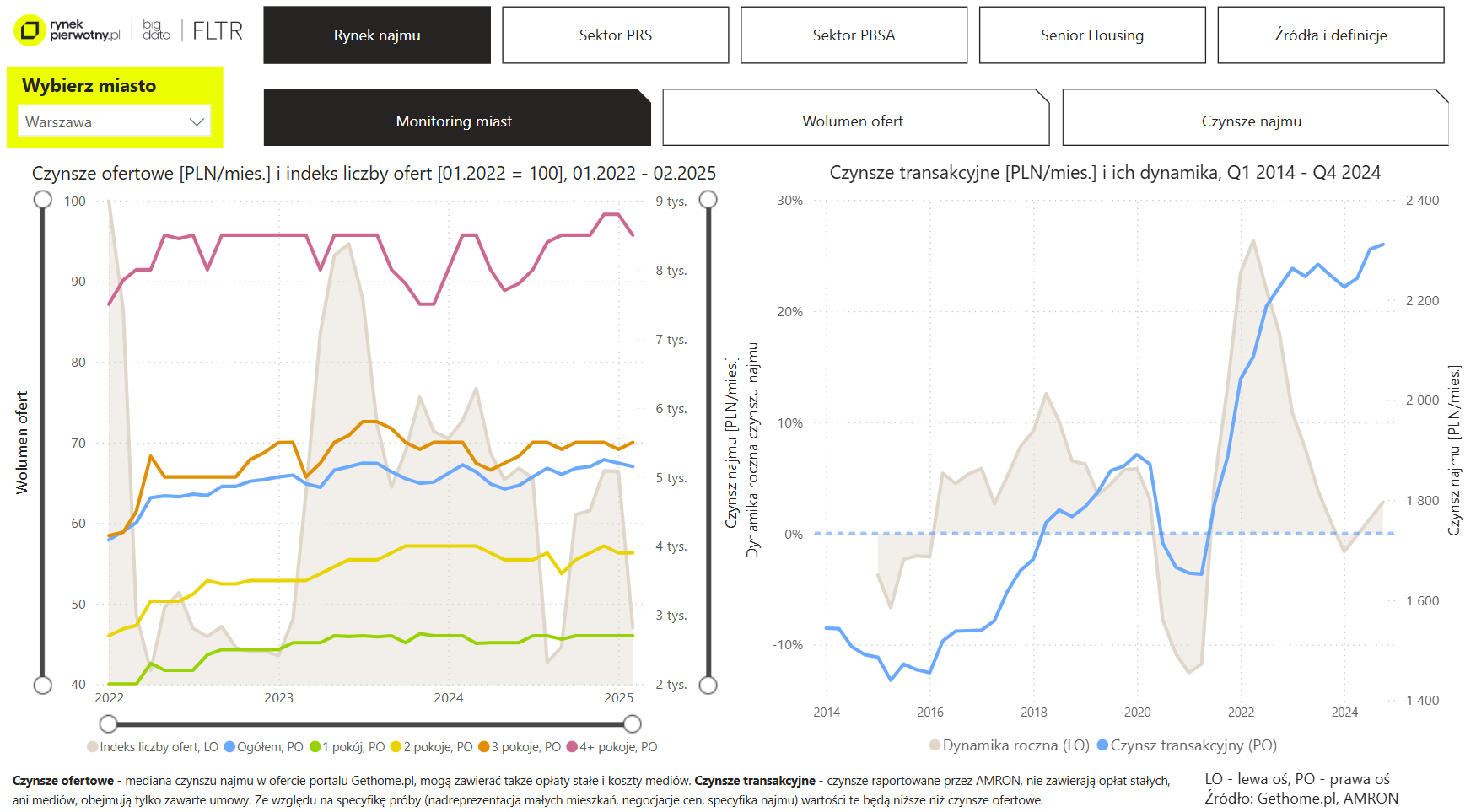The image size is (1476, 812).
Task: Open the Wolumen ofert view
Action: [852, 121]
